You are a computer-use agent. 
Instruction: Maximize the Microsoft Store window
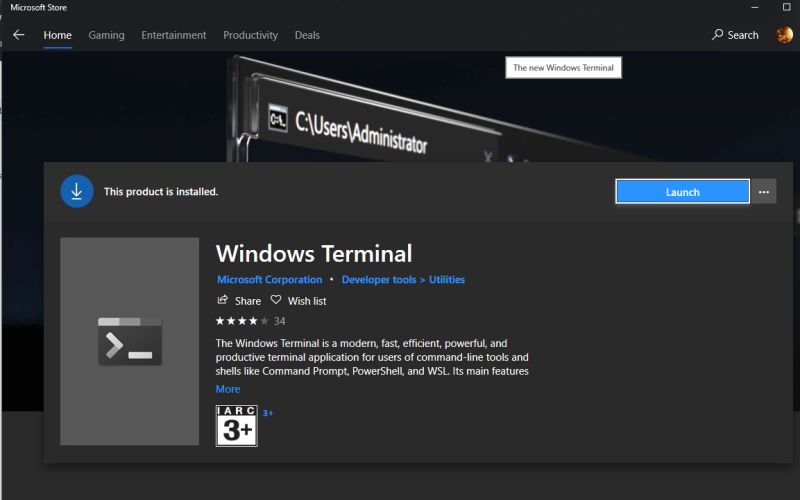[786, 7]
